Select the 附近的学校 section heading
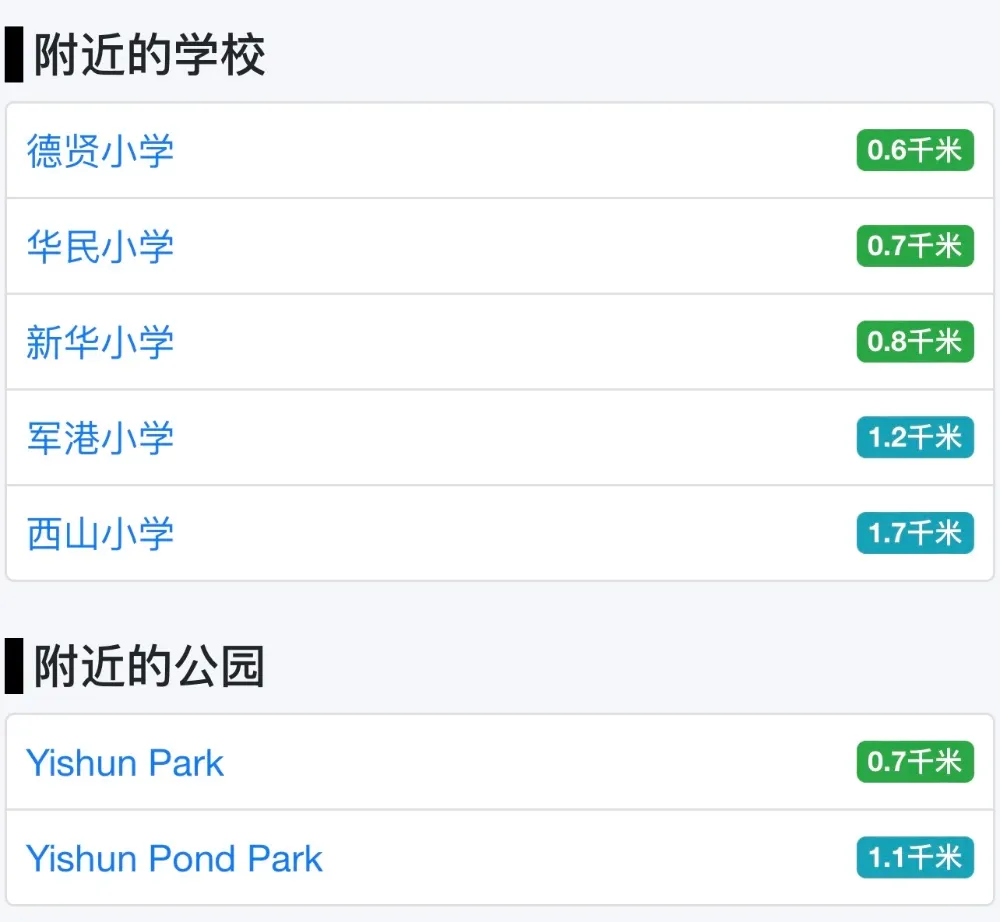Image resolution: width=1000 pixels, height=922 pixels. (149, 55)
